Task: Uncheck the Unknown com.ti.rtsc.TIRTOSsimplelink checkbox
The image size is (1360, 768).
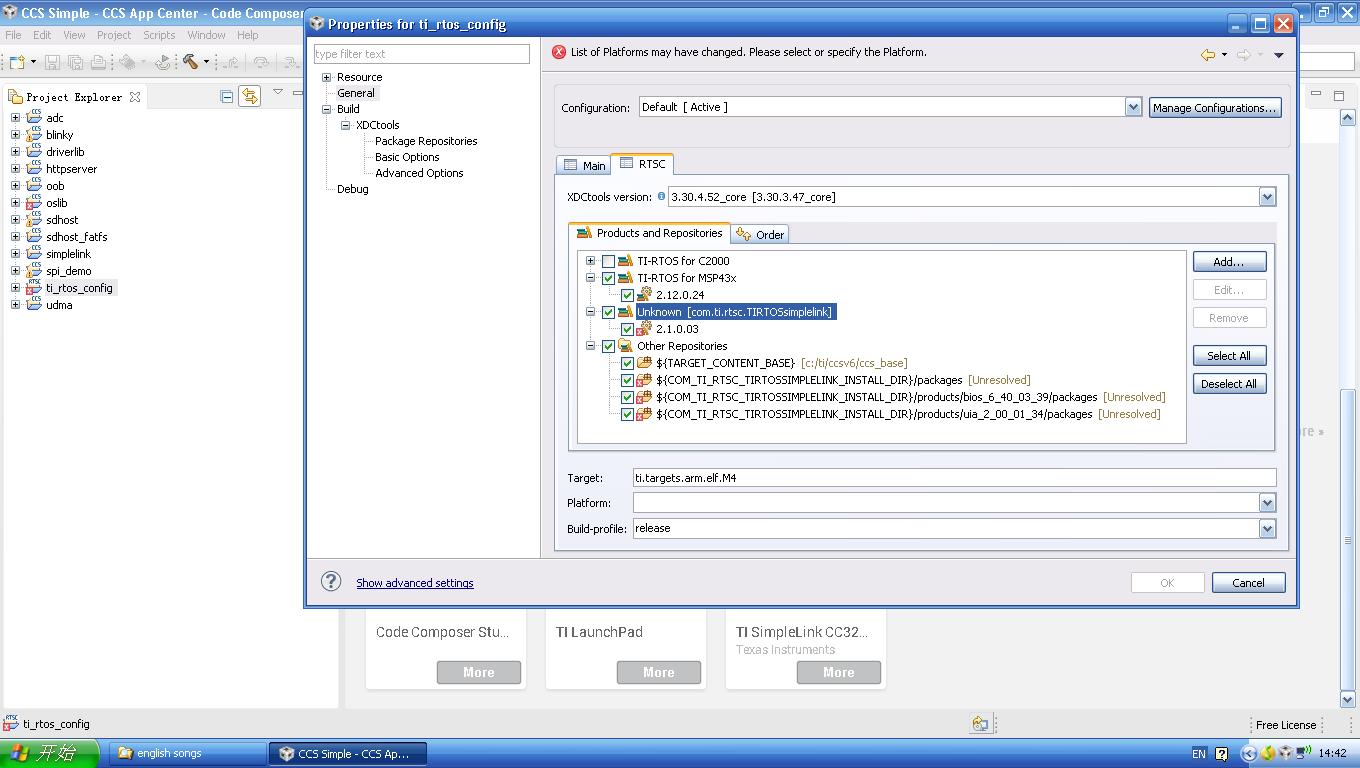Action: click(x=608, y=312)
